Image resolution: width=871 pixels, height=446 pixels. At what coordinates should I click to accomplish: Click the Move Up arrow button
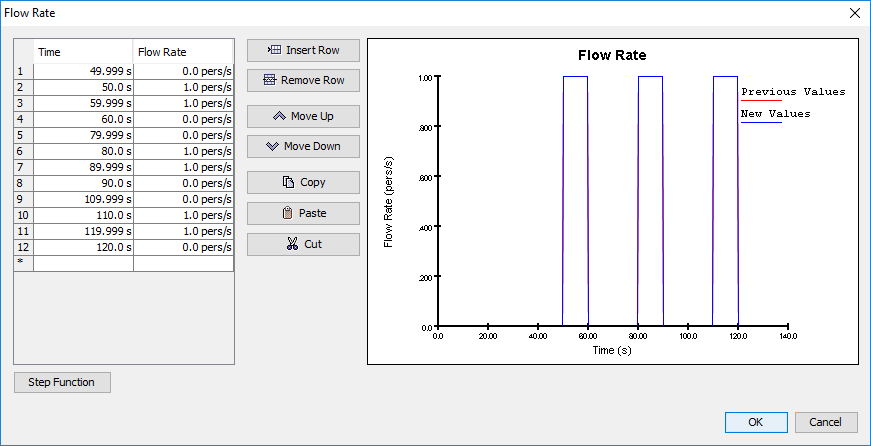click(x=303, y=116)
